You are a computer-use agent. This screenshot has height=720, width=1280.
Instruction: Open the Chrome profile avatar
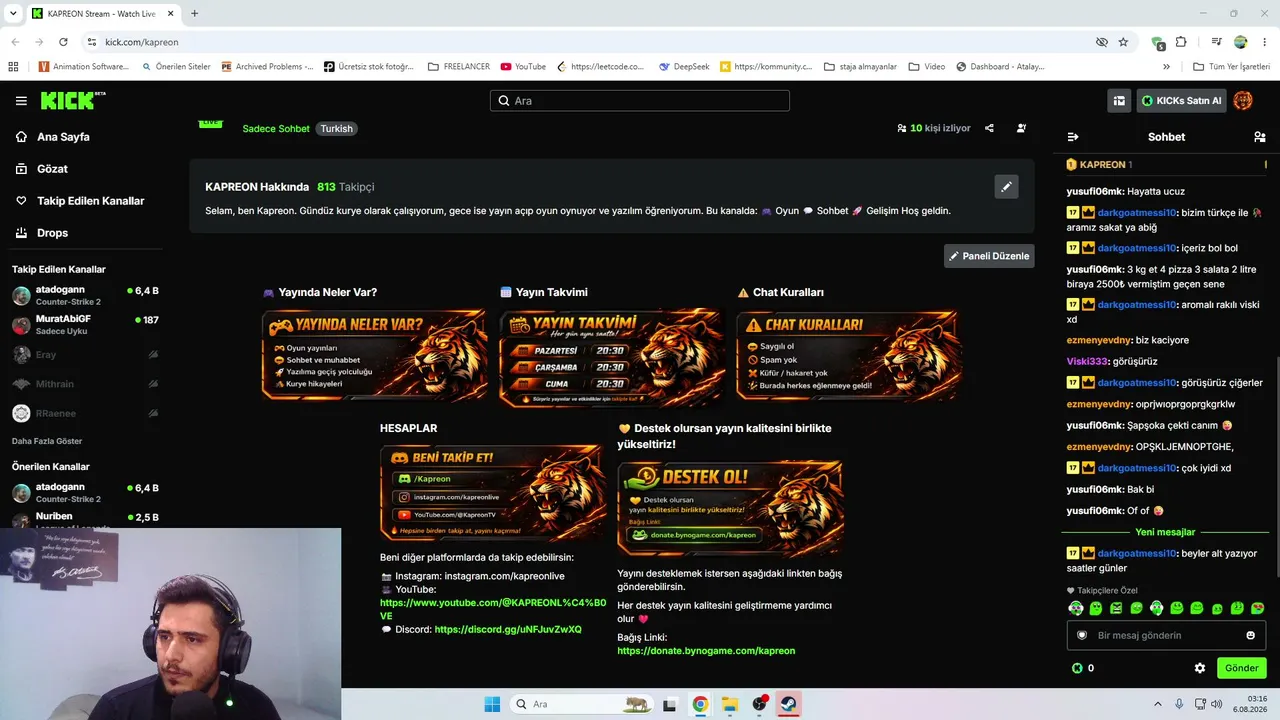(x=1240, y=42)
